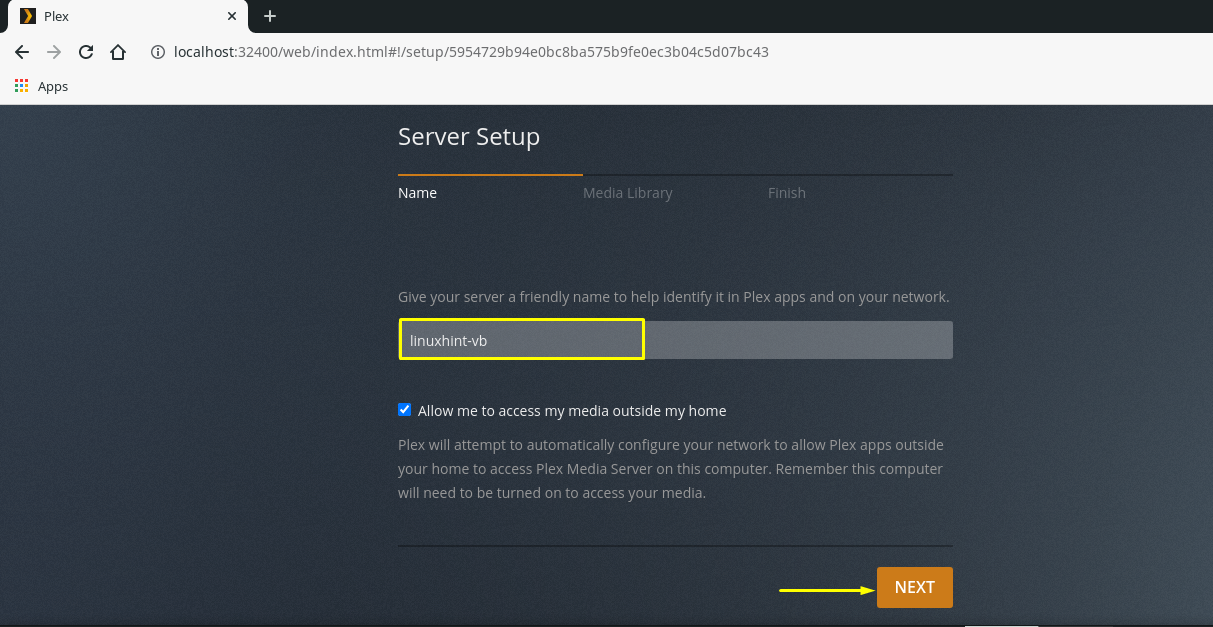Click the Server Setup heading
The width and height of the screenshot is (1213, 627).
[x=469, y=137]
